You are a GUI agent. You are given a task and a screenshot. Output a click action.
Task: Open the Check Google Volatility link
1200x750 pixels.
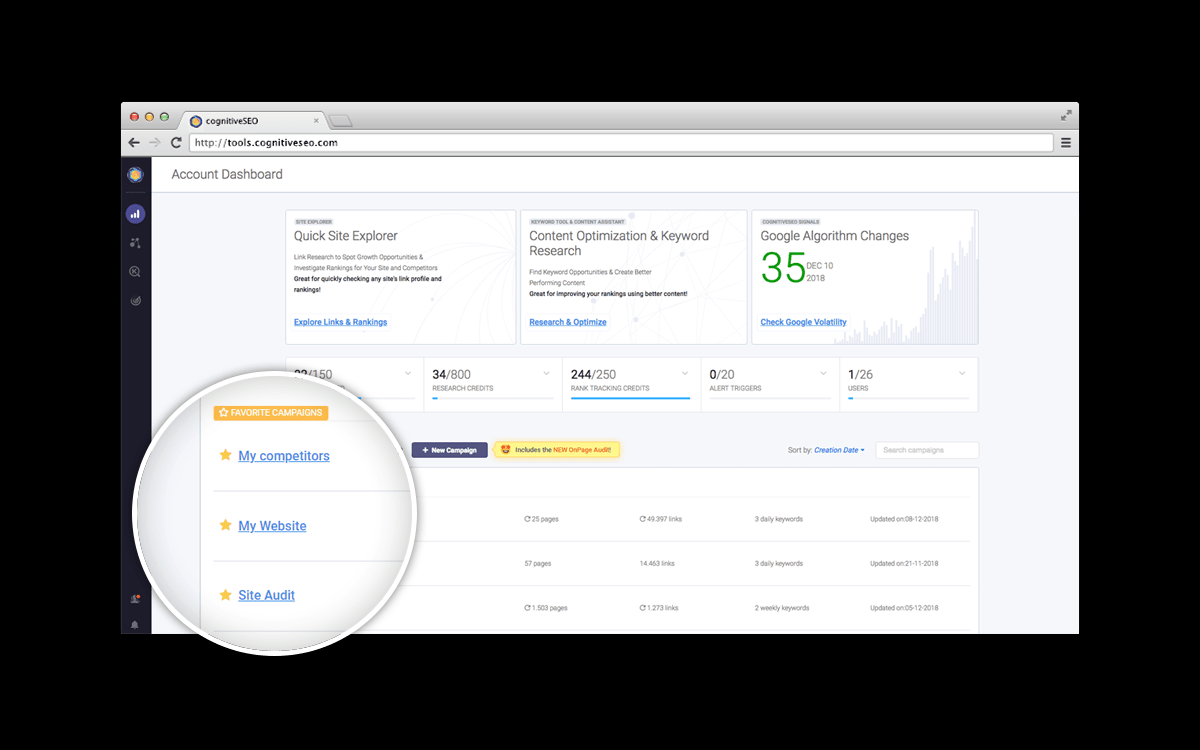click(803, 322)
